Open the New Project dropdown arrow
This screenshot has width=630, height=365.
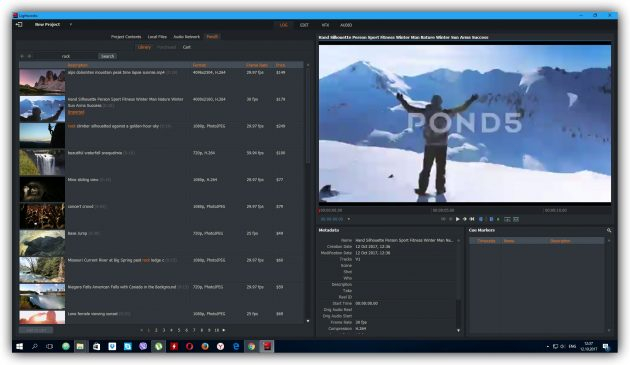pos(71,25)
